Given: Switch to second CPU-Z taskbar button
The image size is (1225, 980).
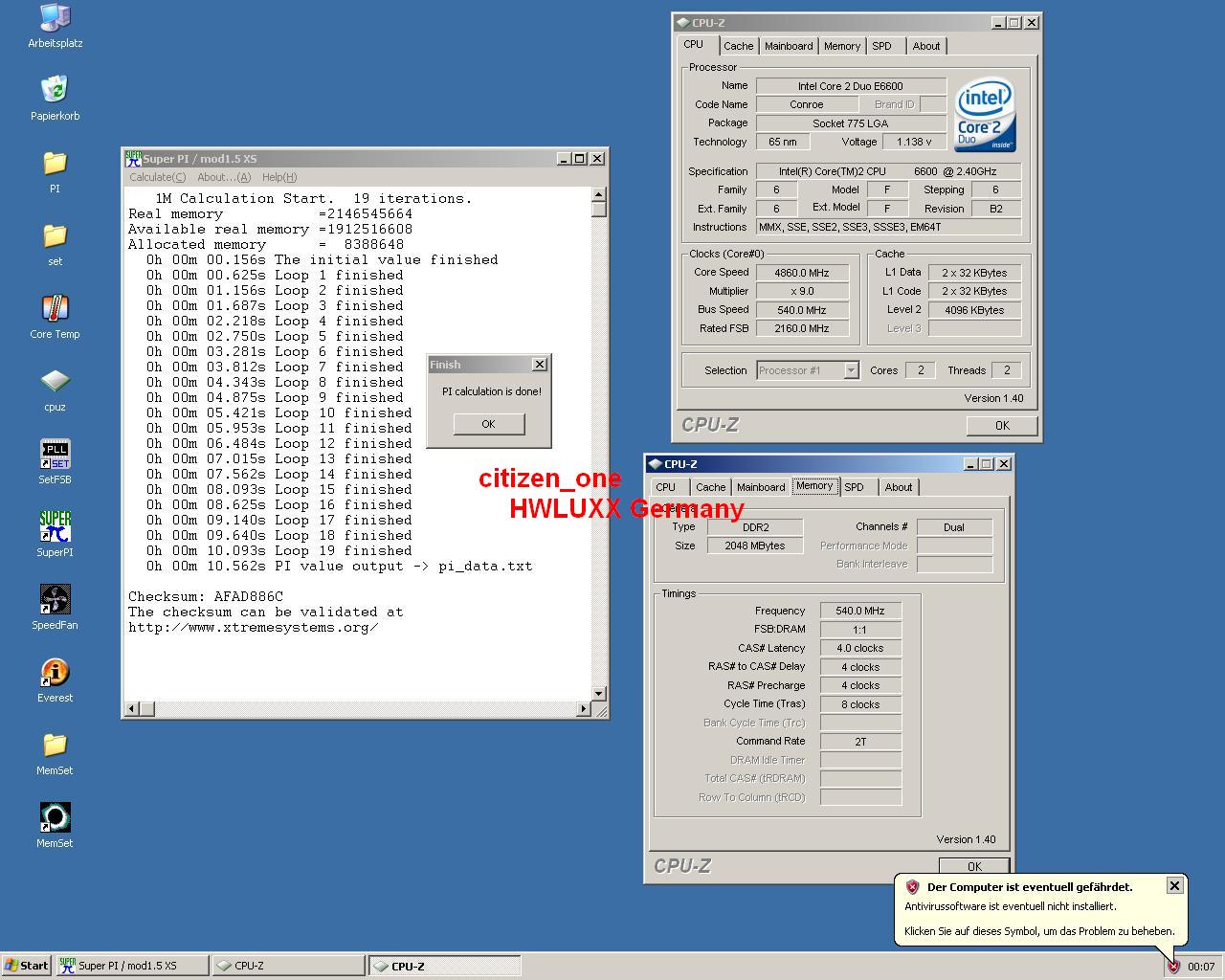Looking at the screenshot, I should coord(445,966).
